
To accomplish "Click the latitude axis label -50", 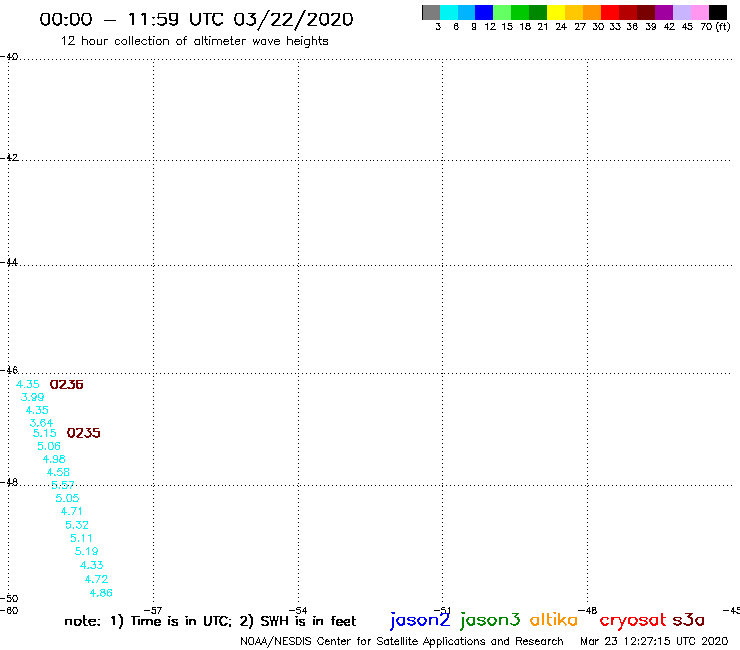I will (9, 599).
